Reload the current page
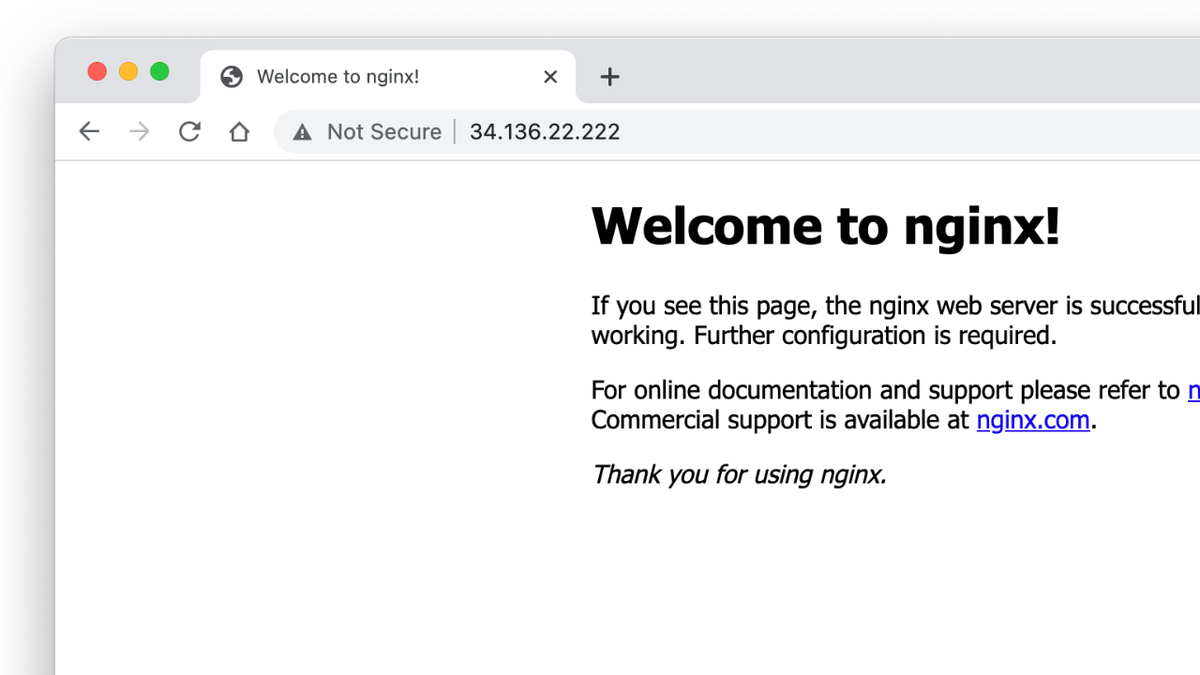The height and width of the screenshot is (675, 1200). pos(189,131)
